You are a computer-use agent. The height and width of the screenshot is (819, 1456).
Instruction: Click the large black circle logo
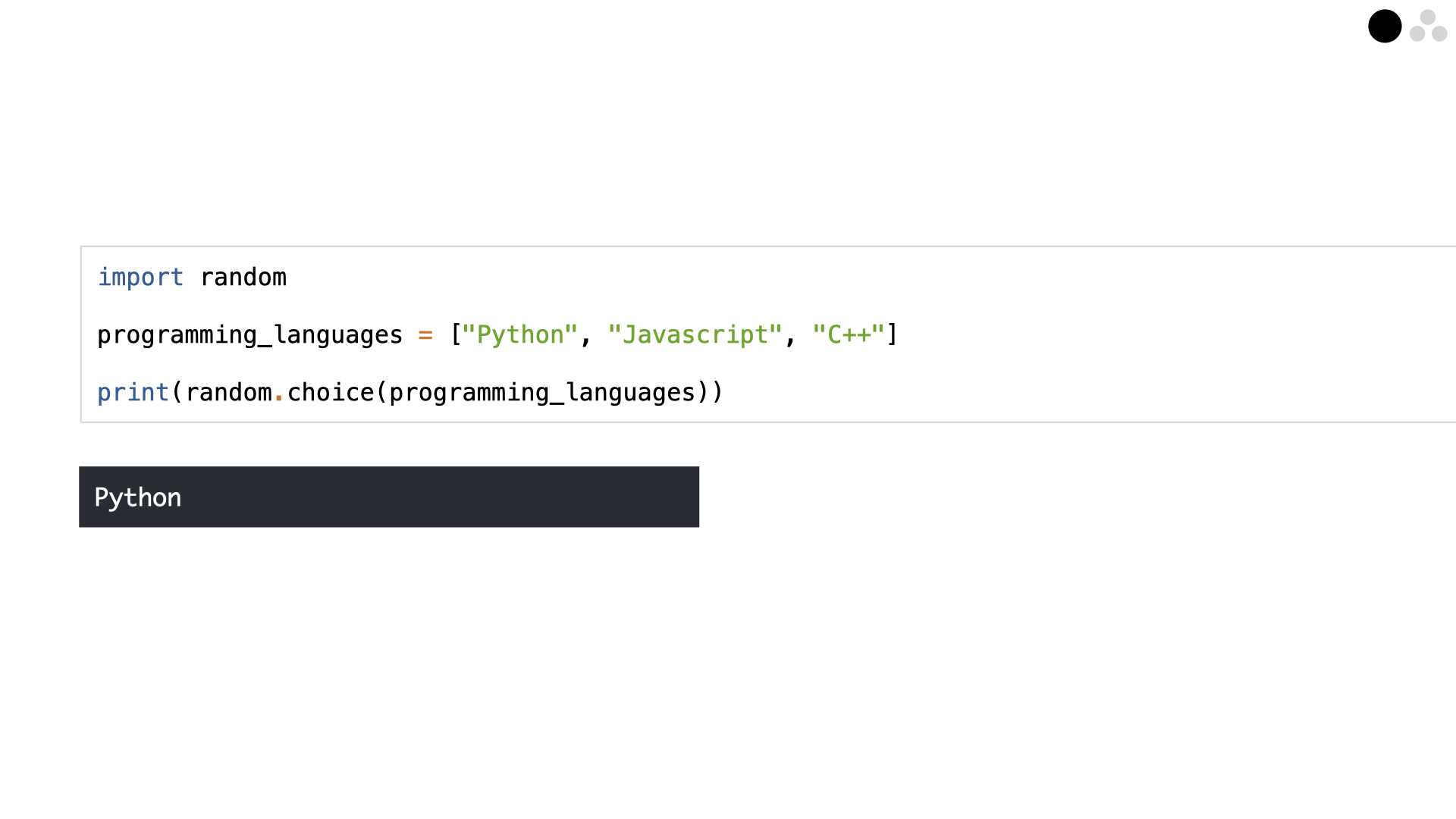click(1385, 27)
